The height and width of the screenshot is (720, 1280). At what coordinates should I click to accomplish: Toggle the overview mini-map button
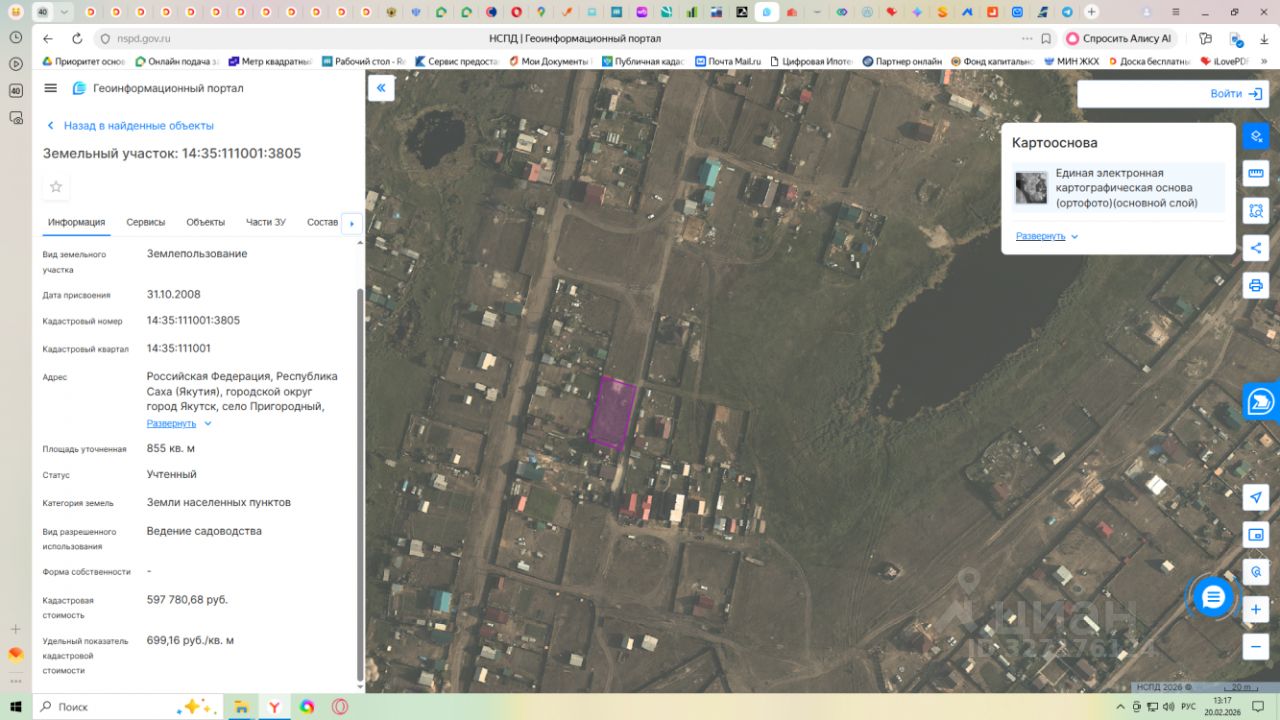point(1256,535)
